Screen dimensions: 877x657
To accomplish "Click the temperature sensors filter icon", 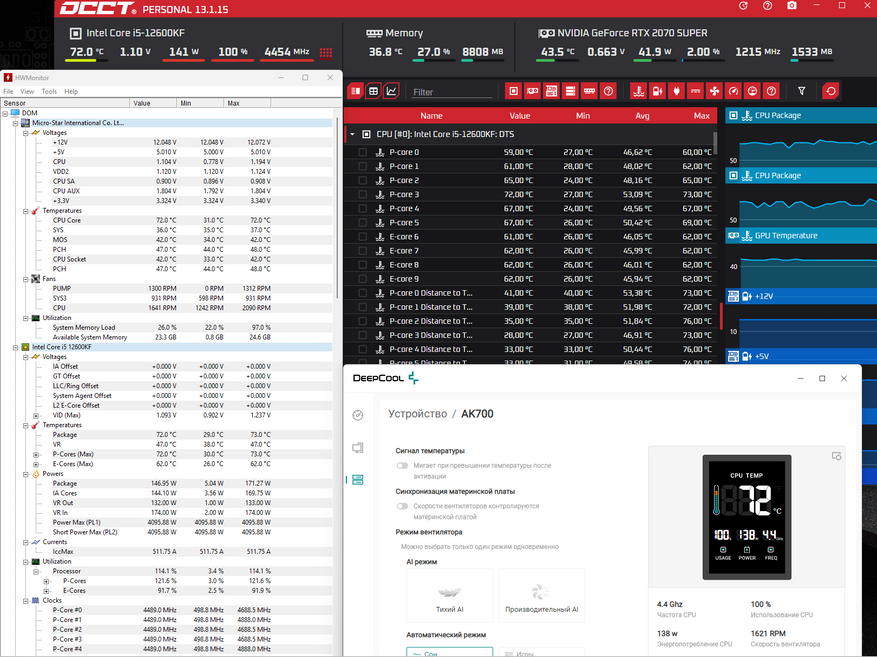I will point(639,91).
